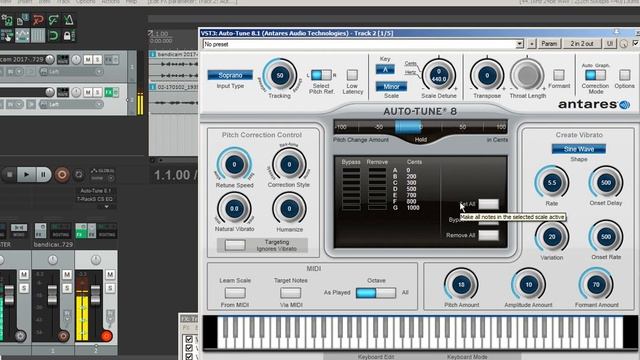Toggle the plugin bypass checkbox in title row
Viewport: 640px width, 360px height.
pyautogui.click(x=636, y=43)
